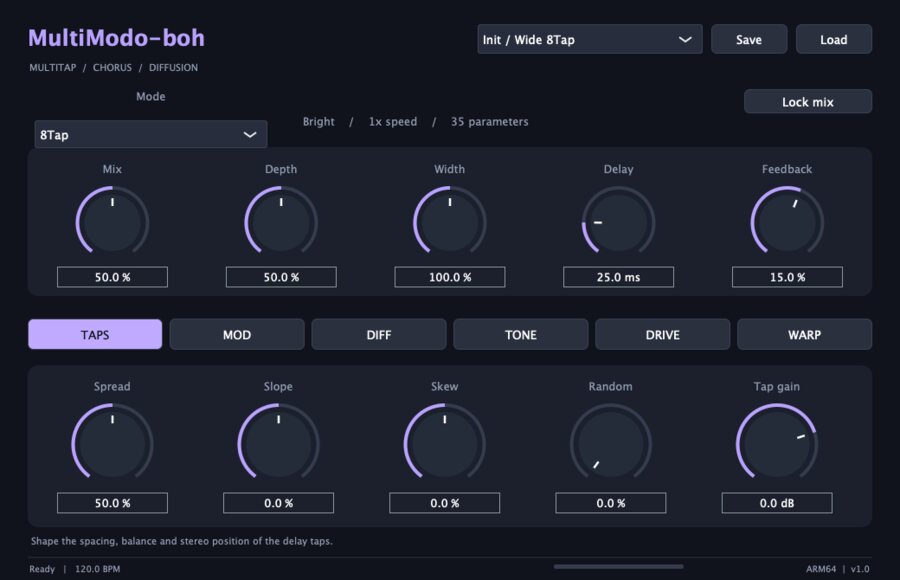
Task: Click the Depth knob
Action: (281, 221)
